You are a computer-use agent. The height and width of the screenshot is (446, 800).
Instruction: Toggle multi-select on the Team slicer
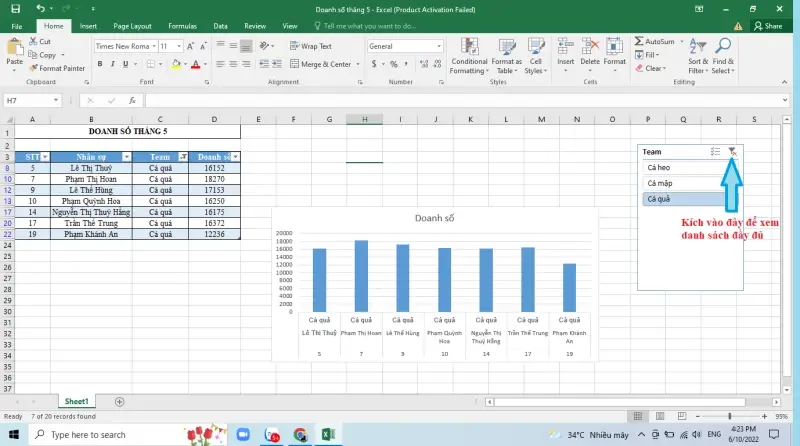click(715, 152)
